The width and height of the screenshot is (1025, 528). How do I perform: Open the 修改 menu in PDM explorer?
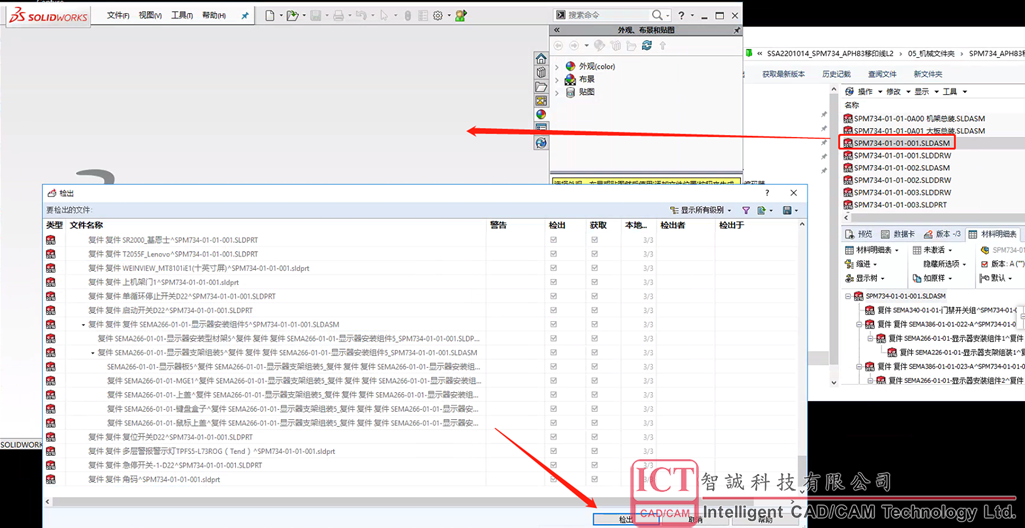899,91
